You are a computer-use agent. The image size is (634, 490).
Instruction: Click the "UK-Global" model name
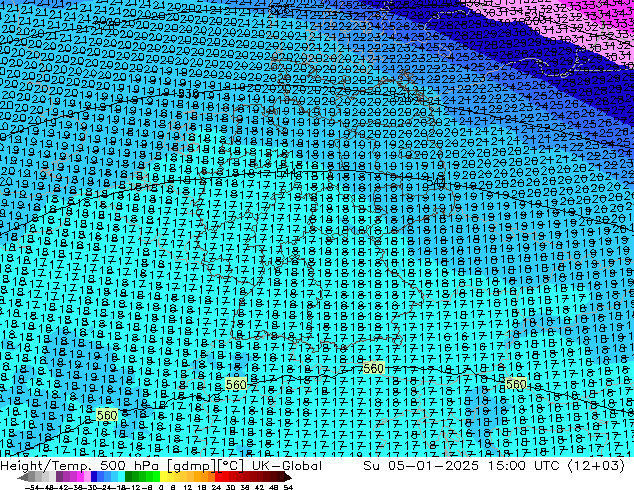(287, 466)
